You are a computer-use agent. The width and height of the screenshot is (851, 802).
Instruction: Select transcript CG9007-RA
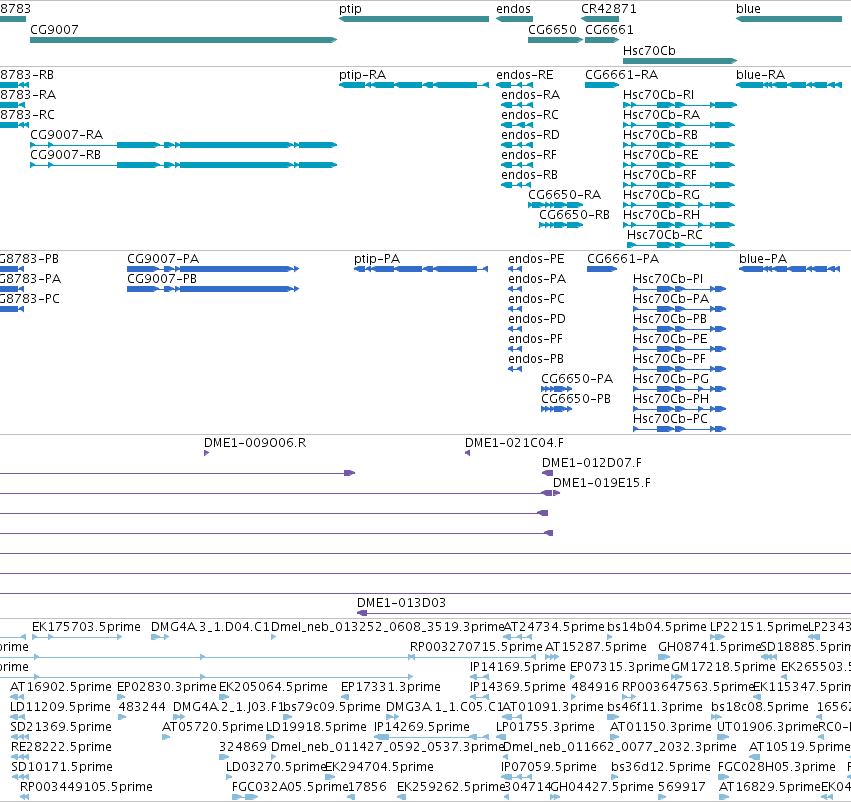click(x=183, y=145)
